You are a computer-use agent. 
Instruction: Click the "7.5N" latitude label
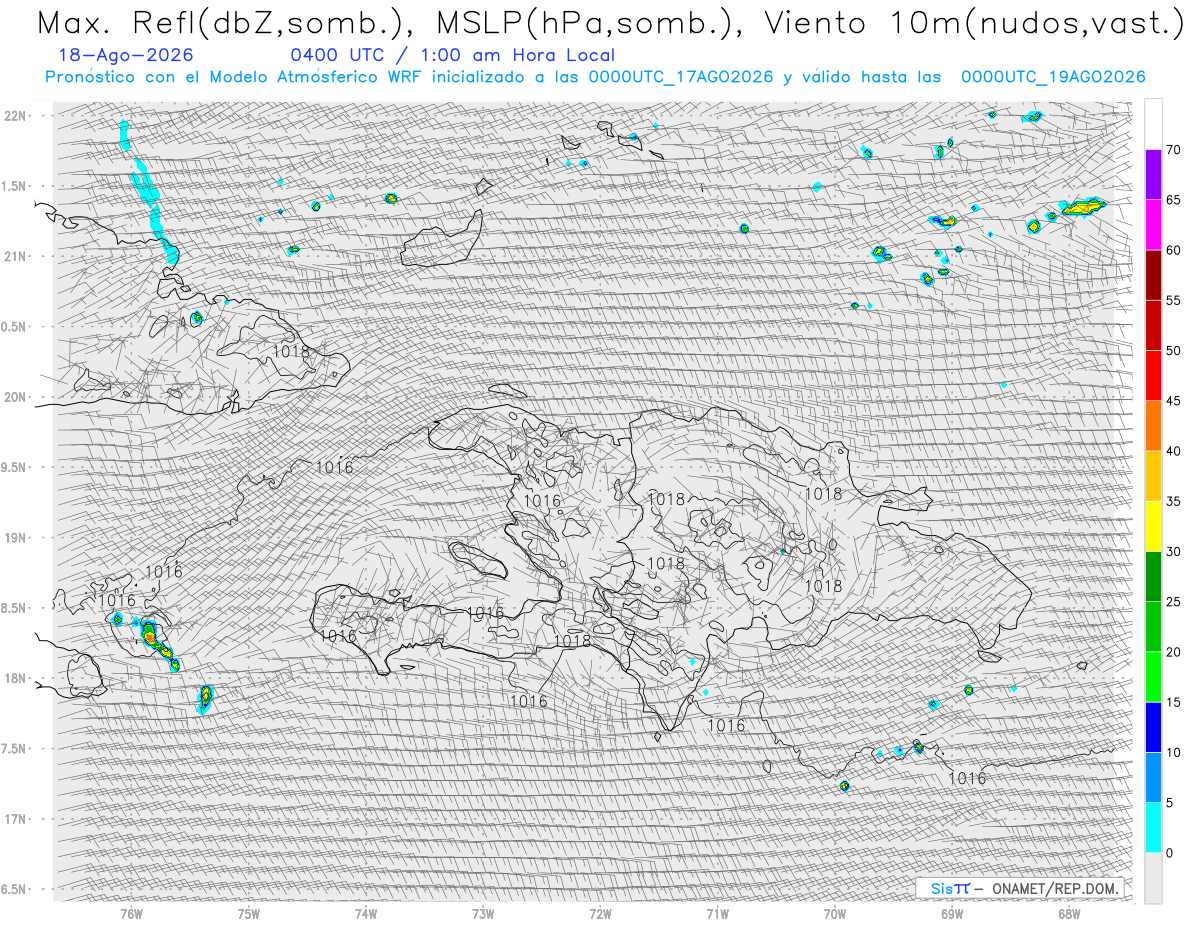tap(13, 749)
